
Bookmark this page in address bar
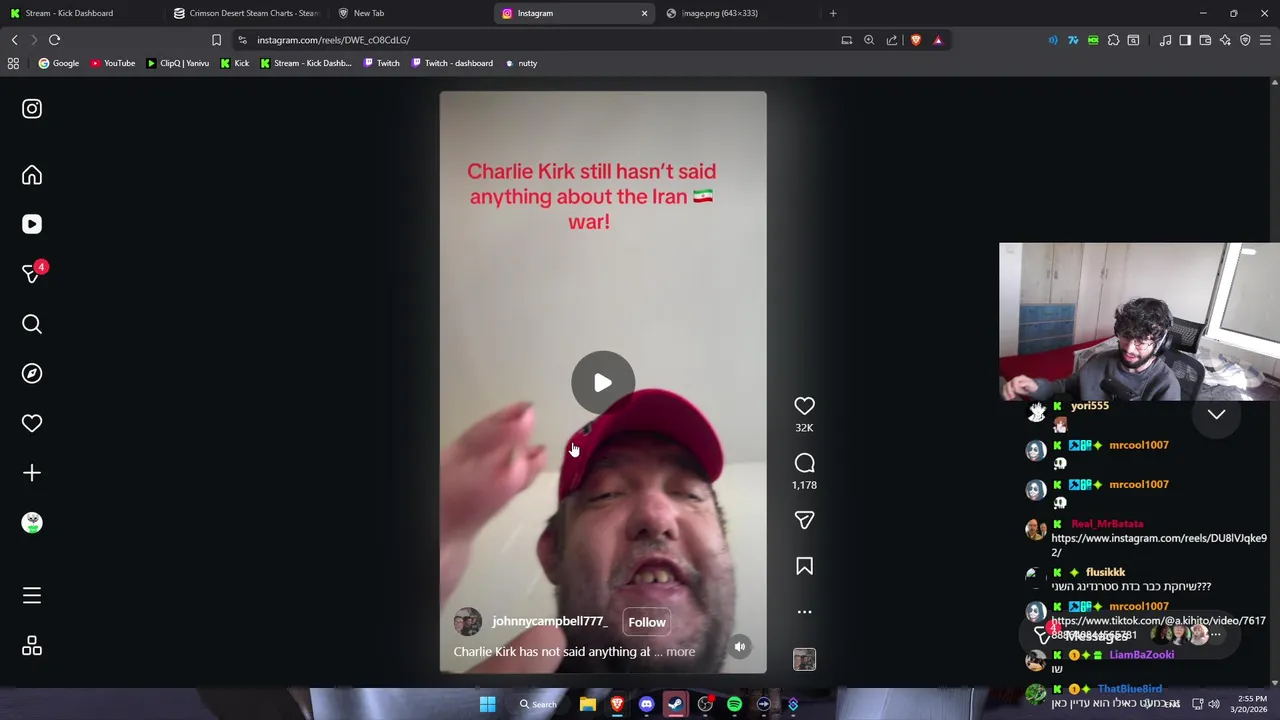[216, 40]
